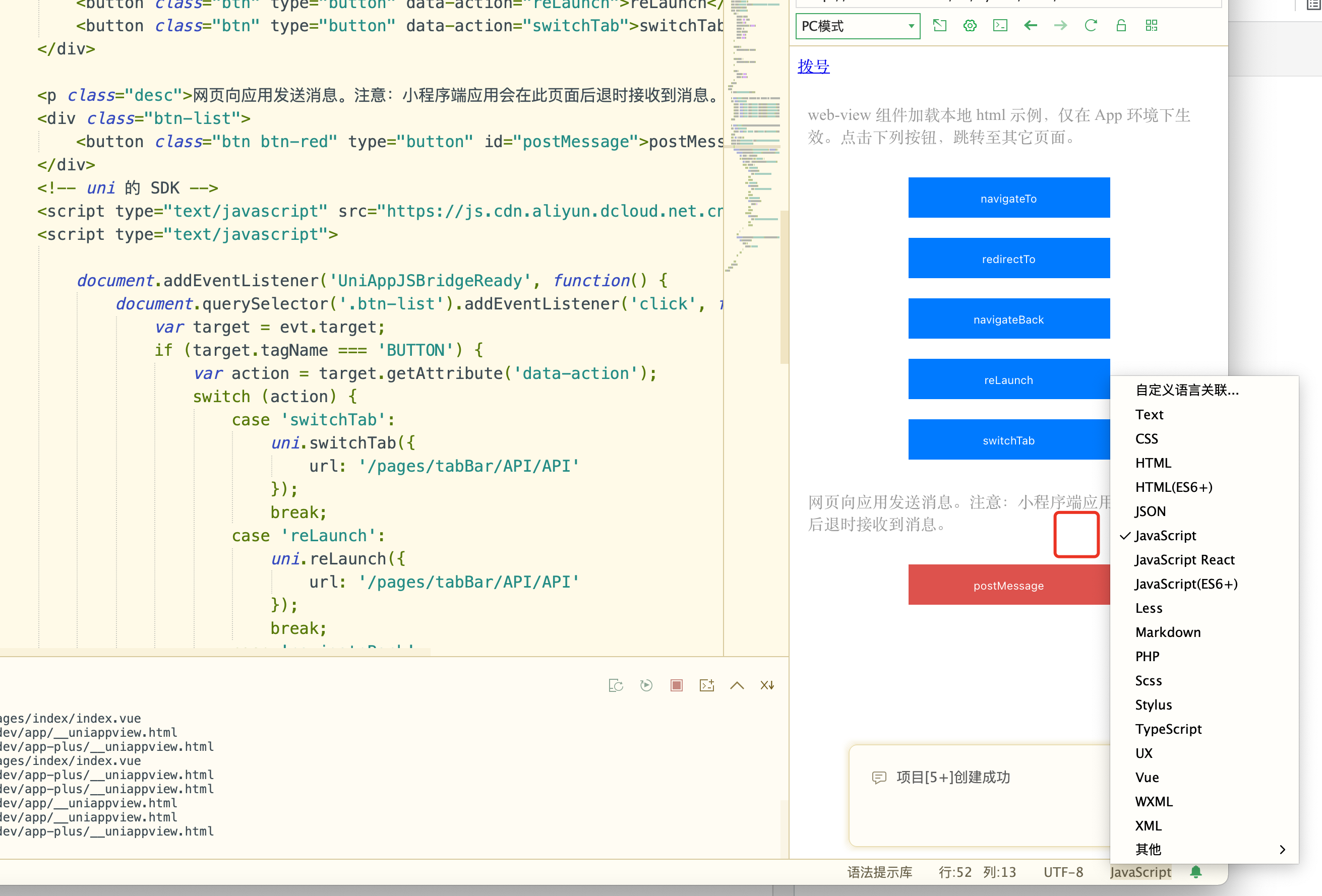Toggle the notification bell in status bar
The width and height of the screenshot is (1322, 896).
[x=1196, y=871]
